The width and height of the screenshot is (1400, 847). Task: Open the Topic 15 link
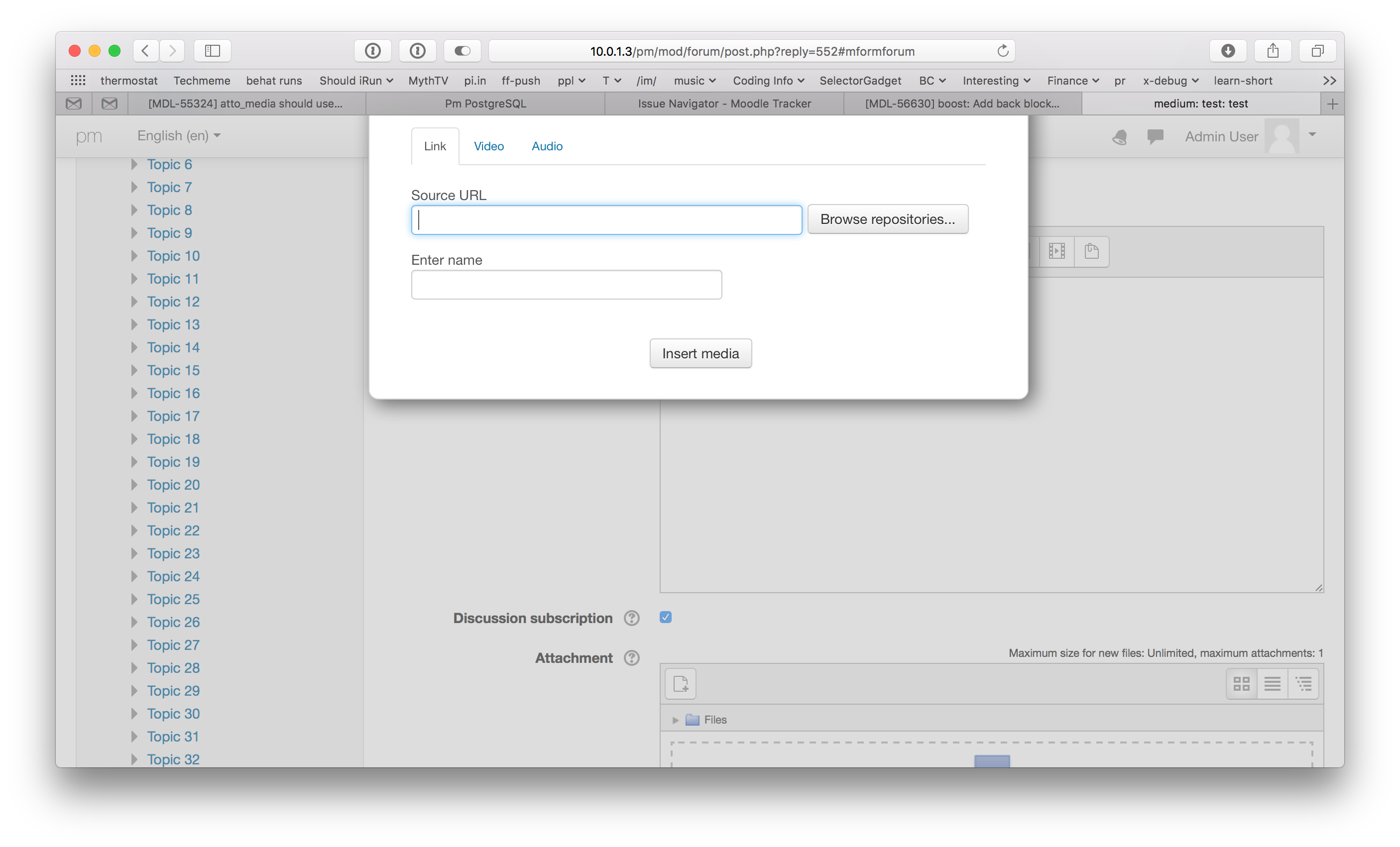(x=173, y=370)
